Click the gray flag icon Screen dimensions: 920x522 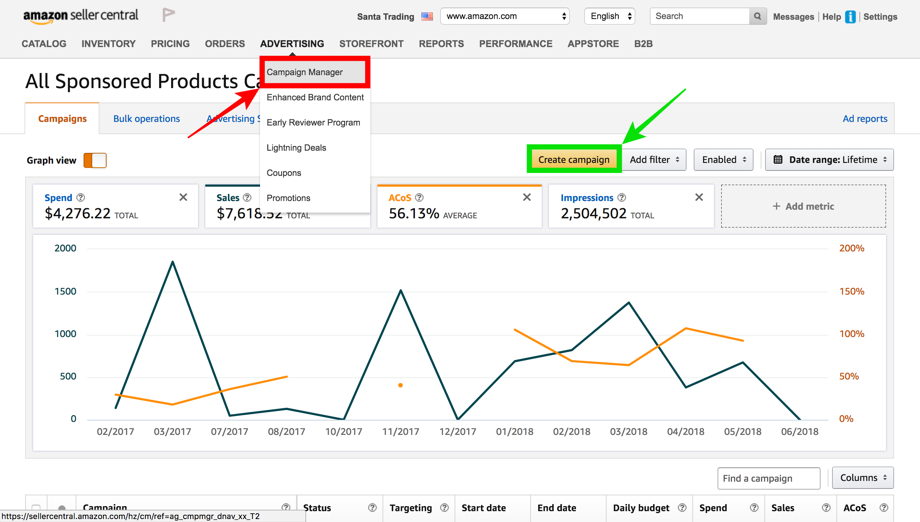tap(168, 15)
